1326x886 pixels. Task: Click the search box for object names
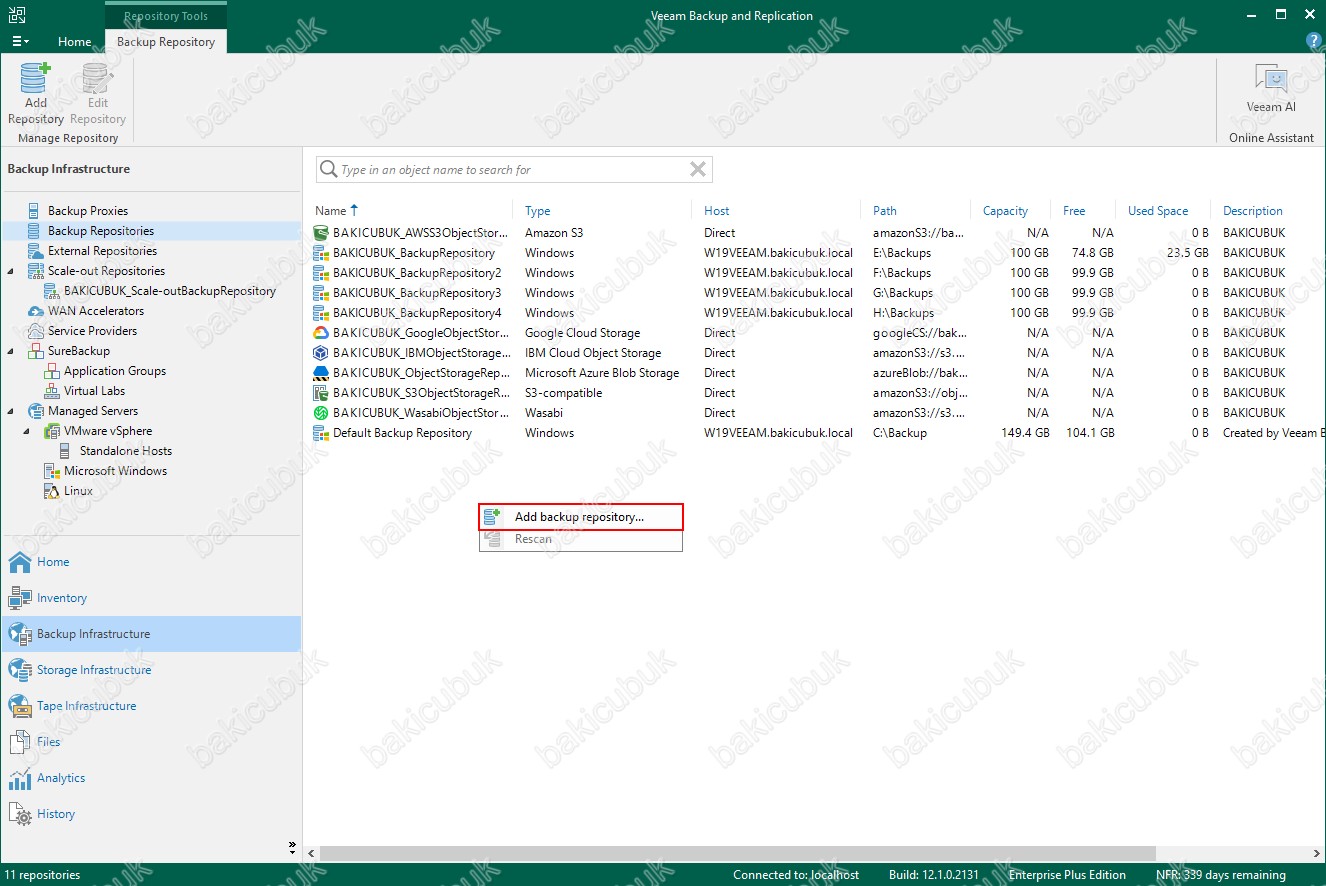512,170
